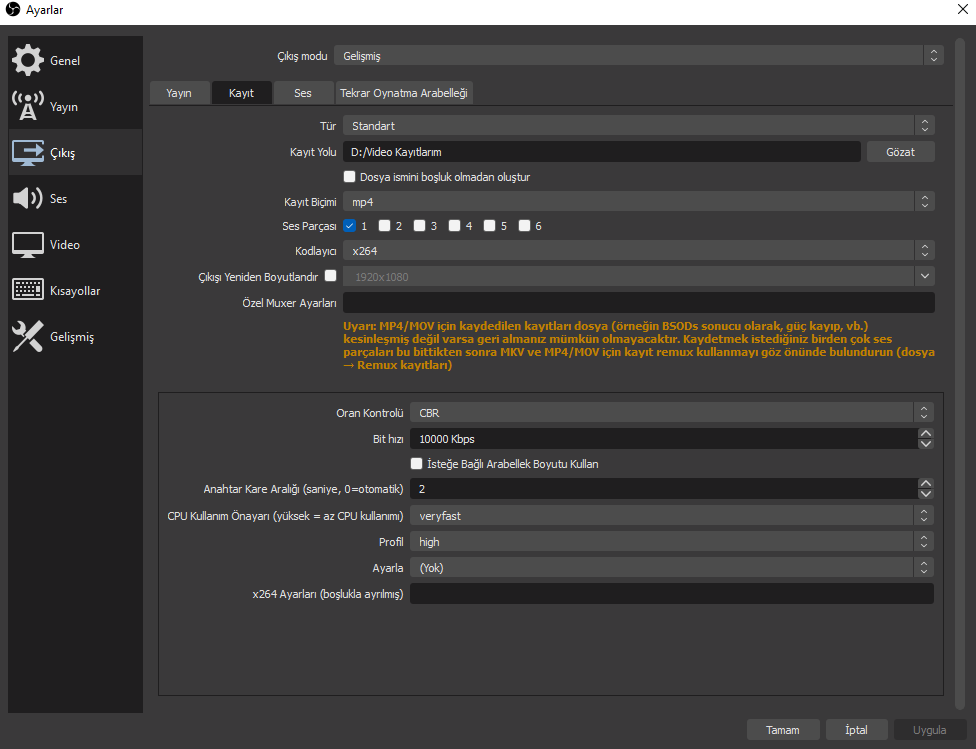Open Tekrar Oynatma Arabelleği tab
The width and height of the screenshot is (976, 749).
pyautogui.click(x=404, y=93)
